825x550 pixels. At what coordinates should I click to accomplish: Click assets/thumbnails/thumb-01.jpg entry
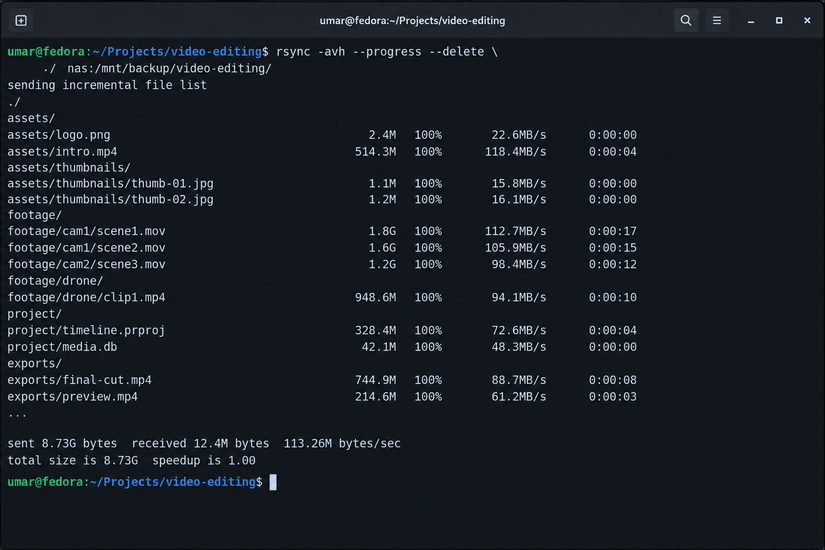110,184
